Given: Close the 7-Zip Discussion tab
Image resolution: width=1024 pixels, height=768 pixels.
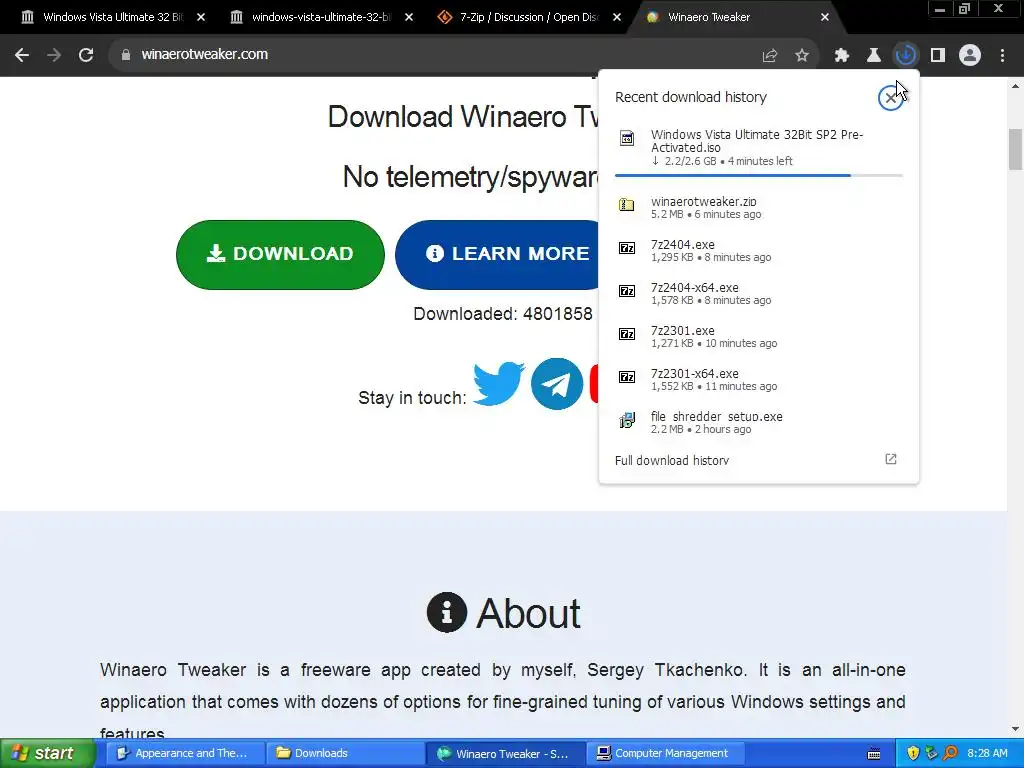Looking at the screenshot, I should [x=616, y=17].
